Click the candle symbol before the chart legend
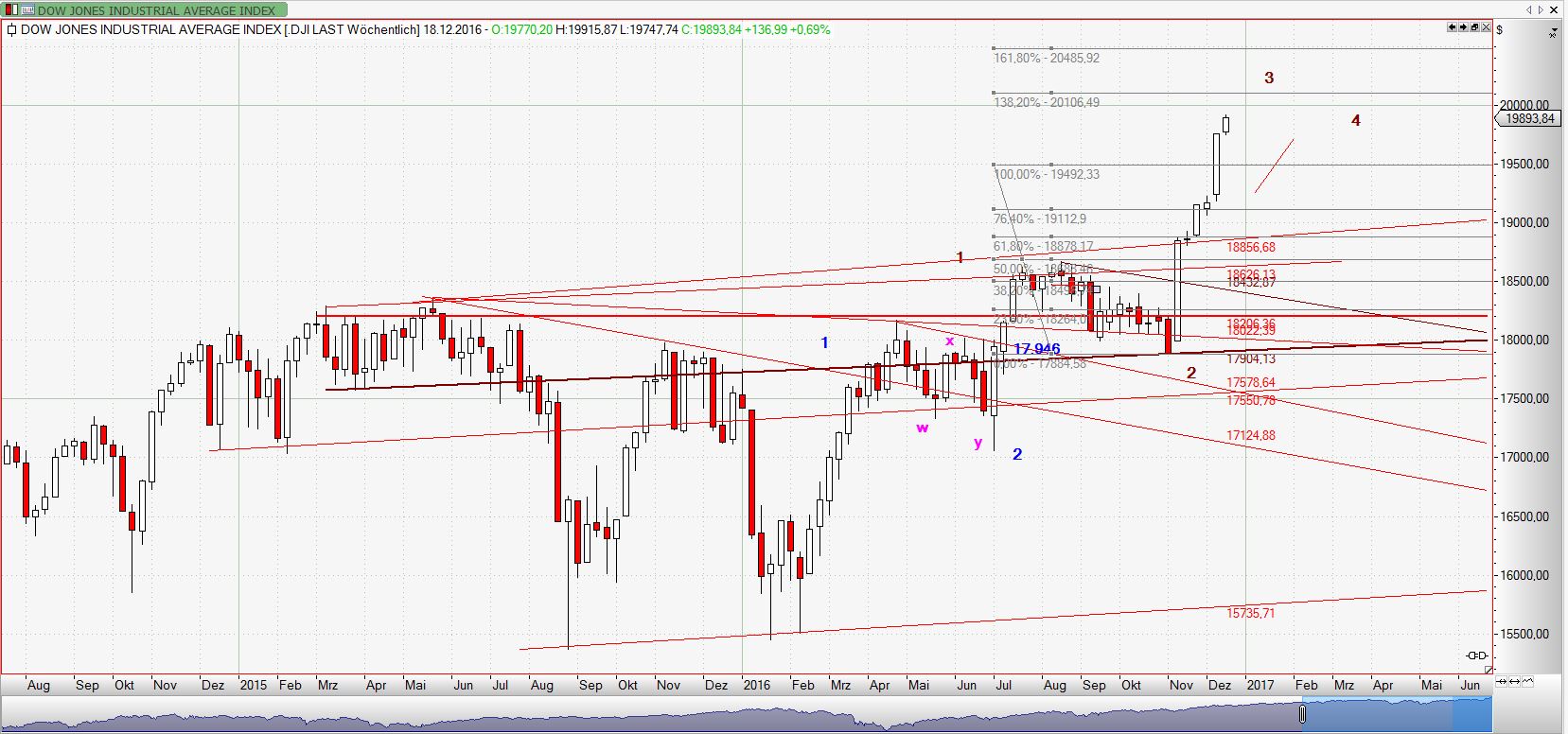 (x=11, y=29)
